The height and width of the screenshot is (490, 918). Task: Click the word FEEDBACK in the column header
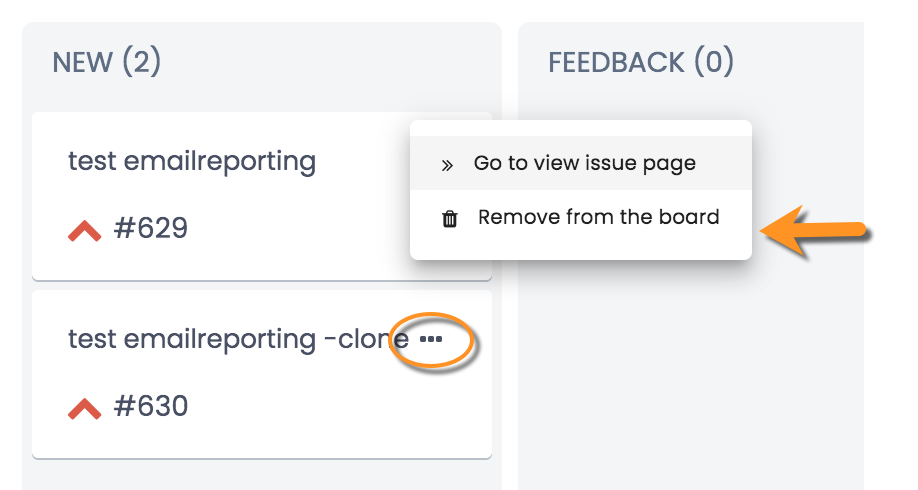coord(616,62)
